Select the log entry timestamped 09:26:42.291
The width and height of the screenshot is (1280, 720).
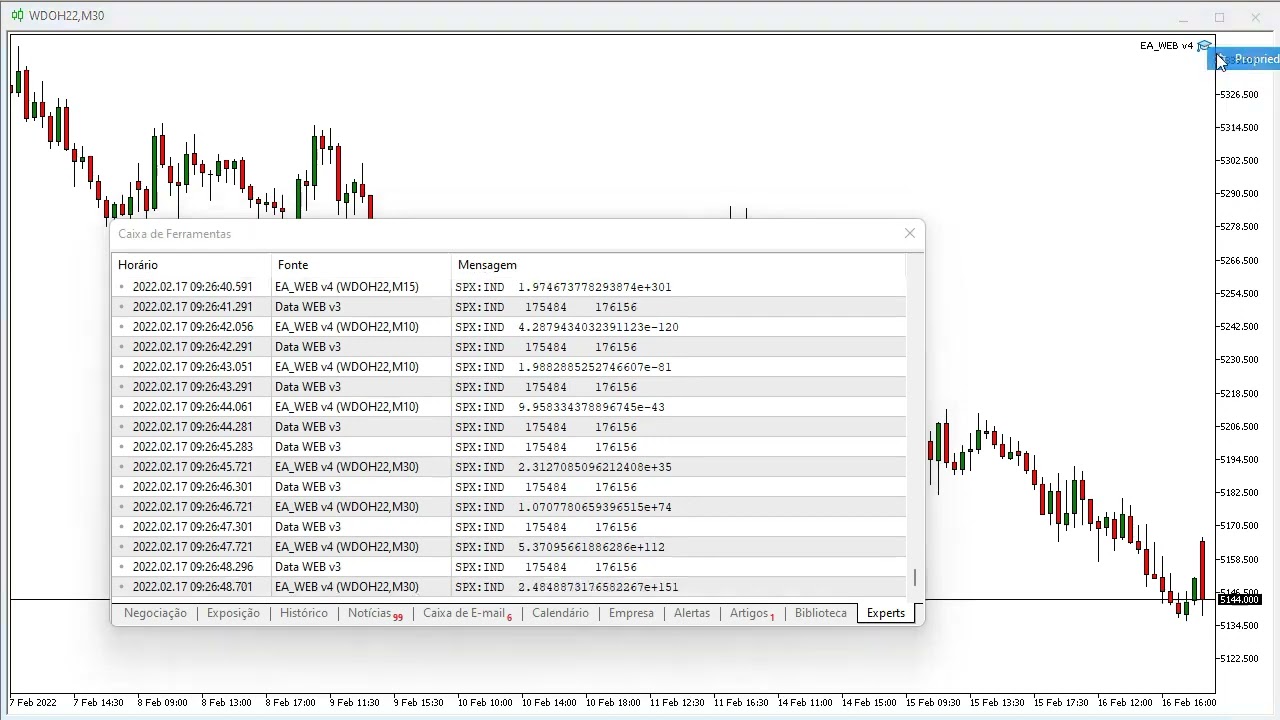(509, 347)
